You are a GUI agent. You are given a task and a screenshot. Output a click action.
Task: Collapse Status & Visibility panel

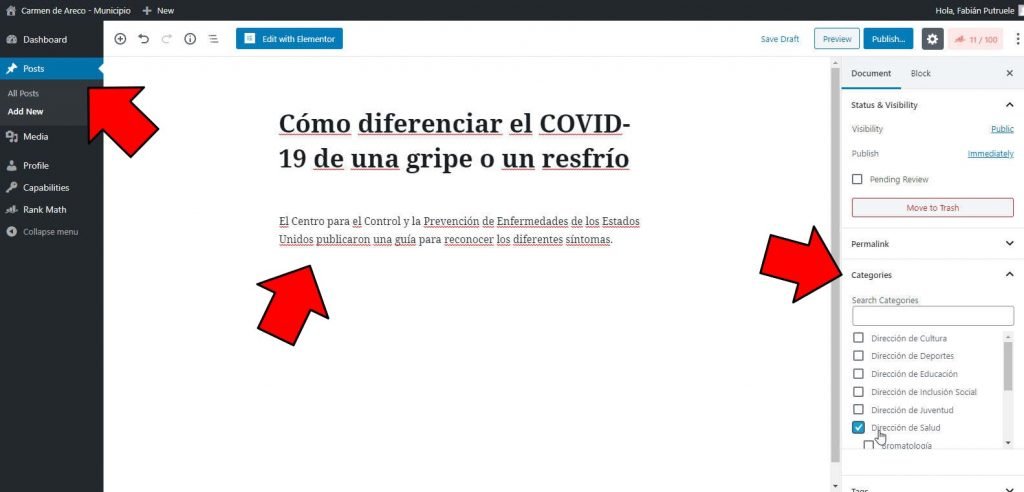pos(1010,105)
